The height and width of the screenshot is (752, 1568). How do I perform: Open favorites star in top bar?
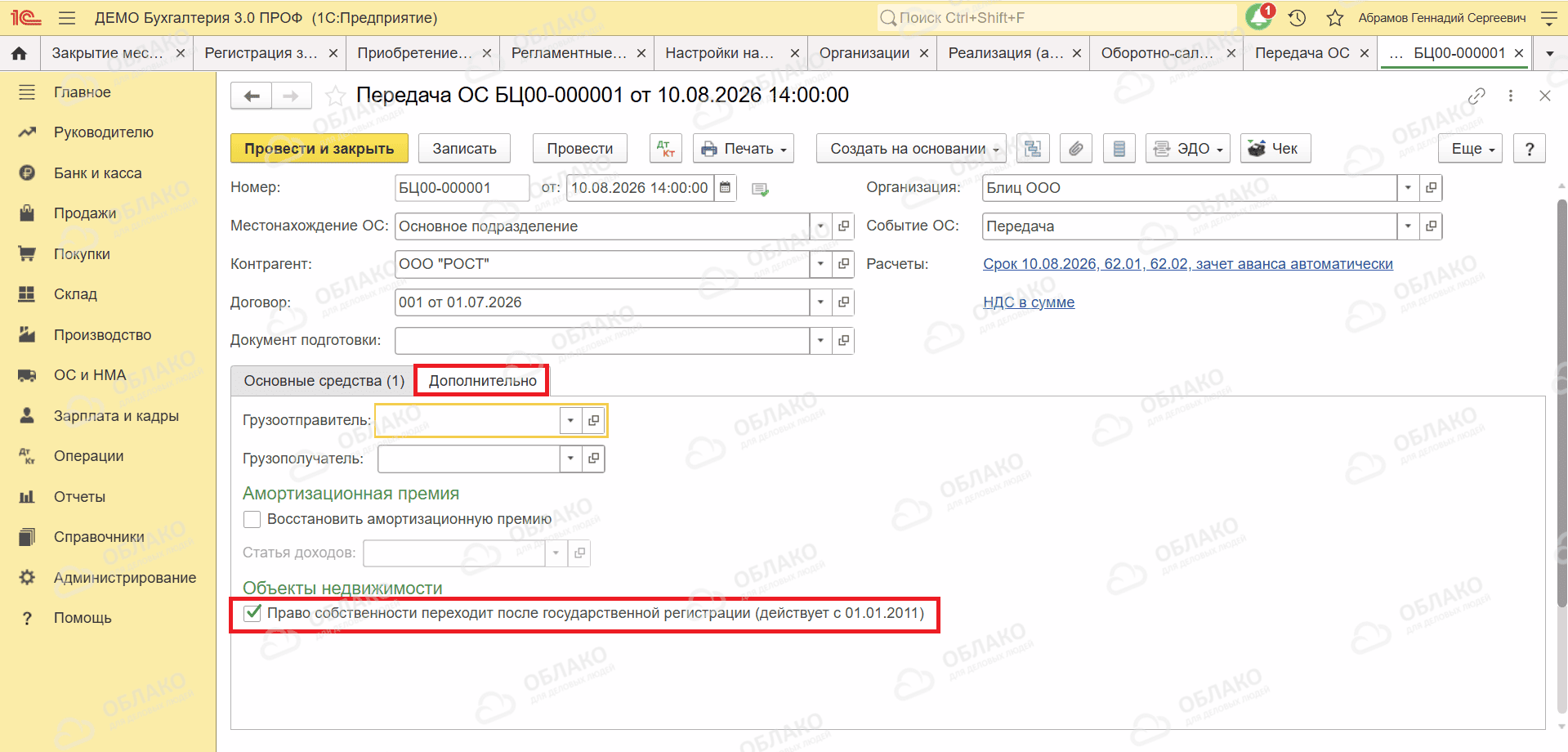tap(1335, 18)
